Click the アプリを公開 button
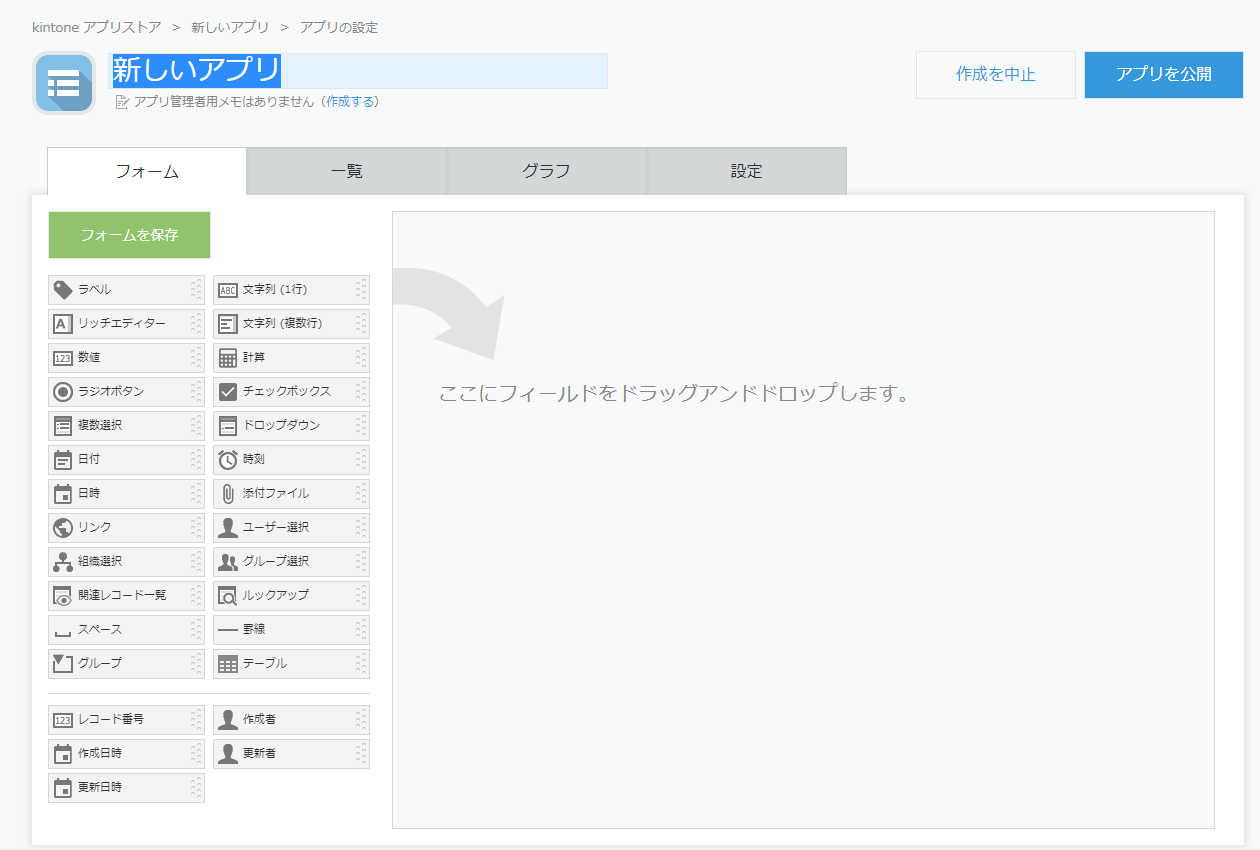1260x850 pixels. click(1163, 75)
